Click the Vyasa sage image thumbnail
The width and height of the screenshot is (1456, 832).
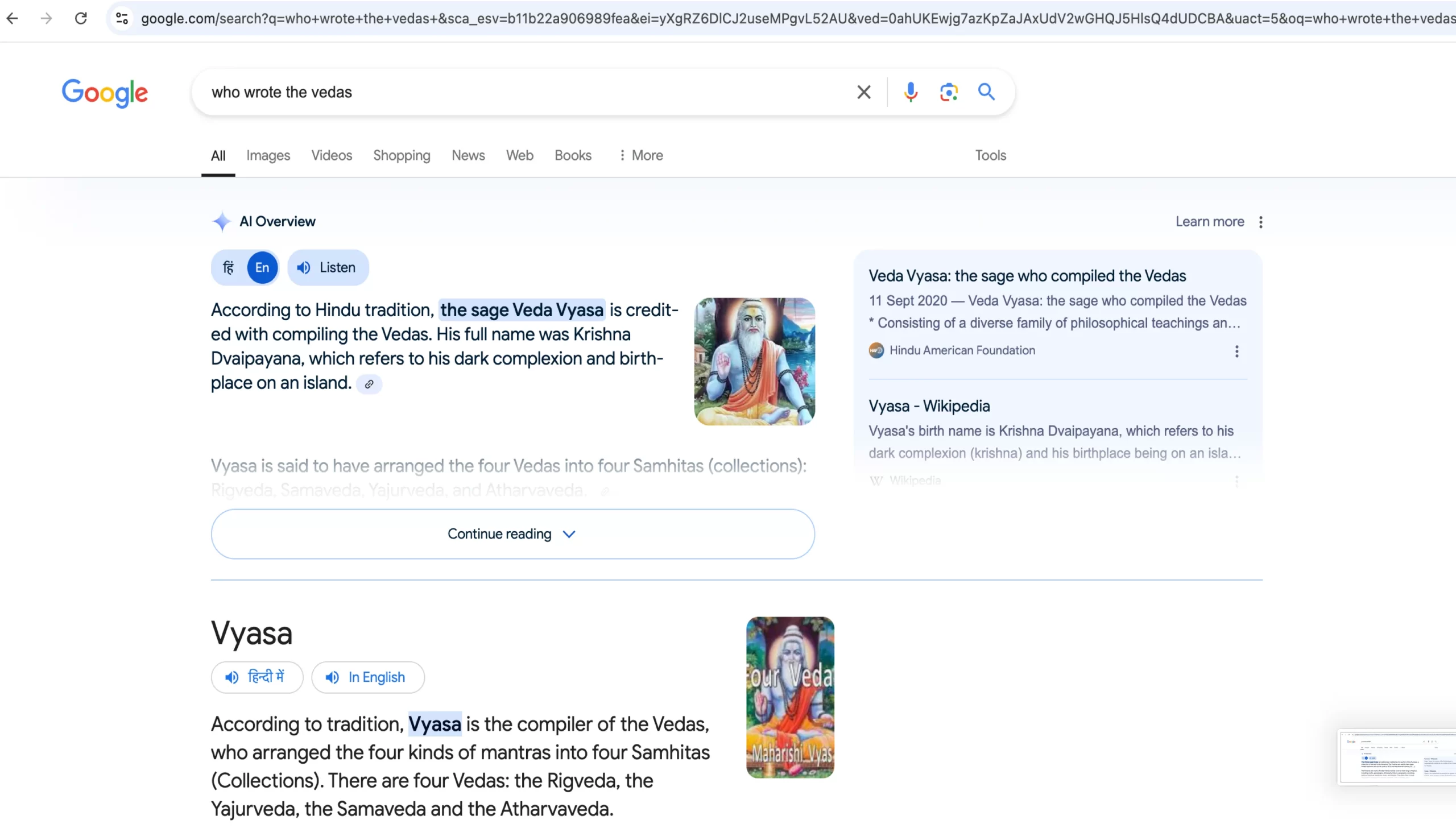pyautogui.click(x=754, y=361)
